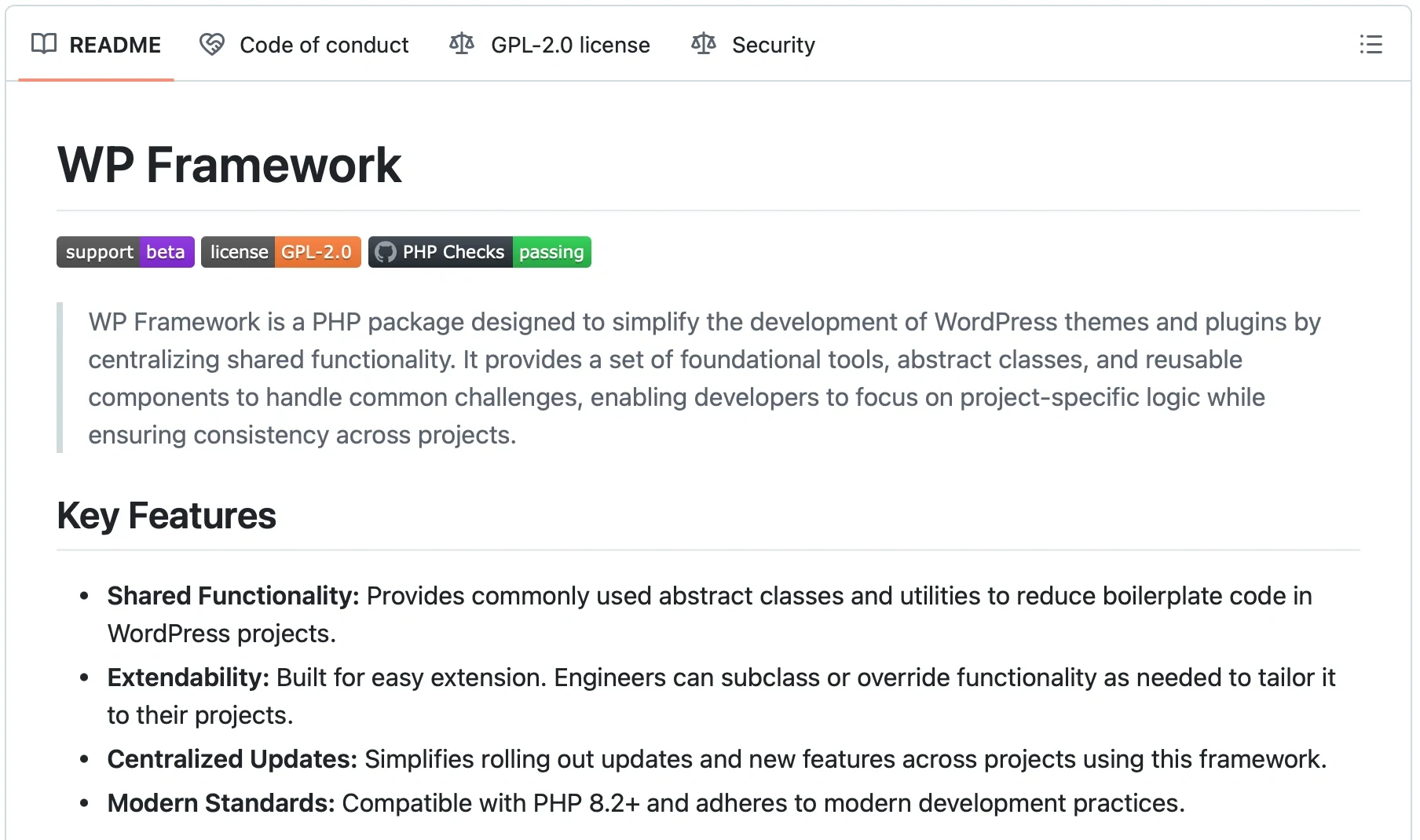Click the purple beta badge segment

point(166,252)
